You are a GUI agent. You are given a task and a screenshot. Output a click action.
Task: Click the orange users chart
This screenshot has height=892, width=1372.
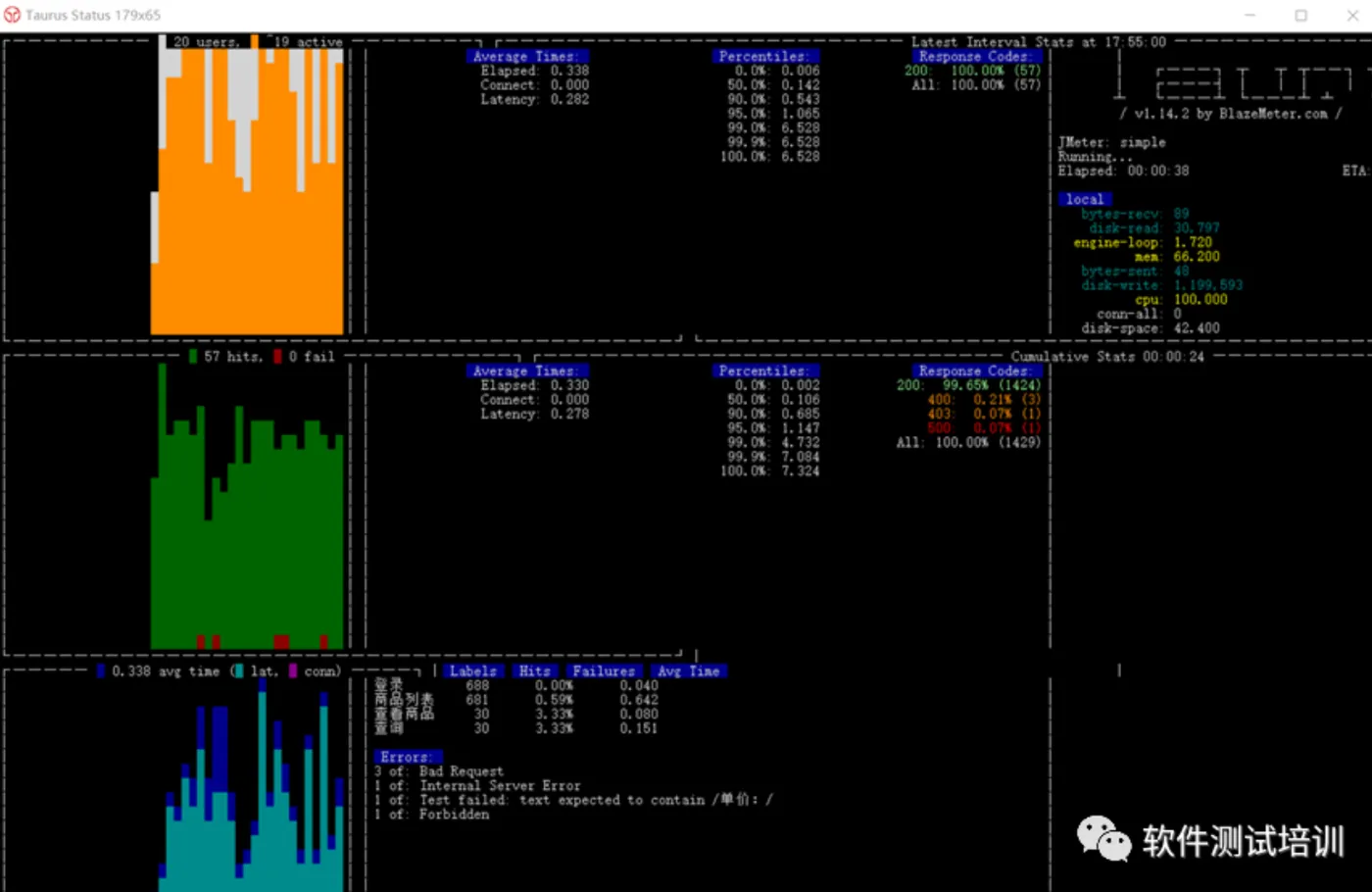coord(247,191)
